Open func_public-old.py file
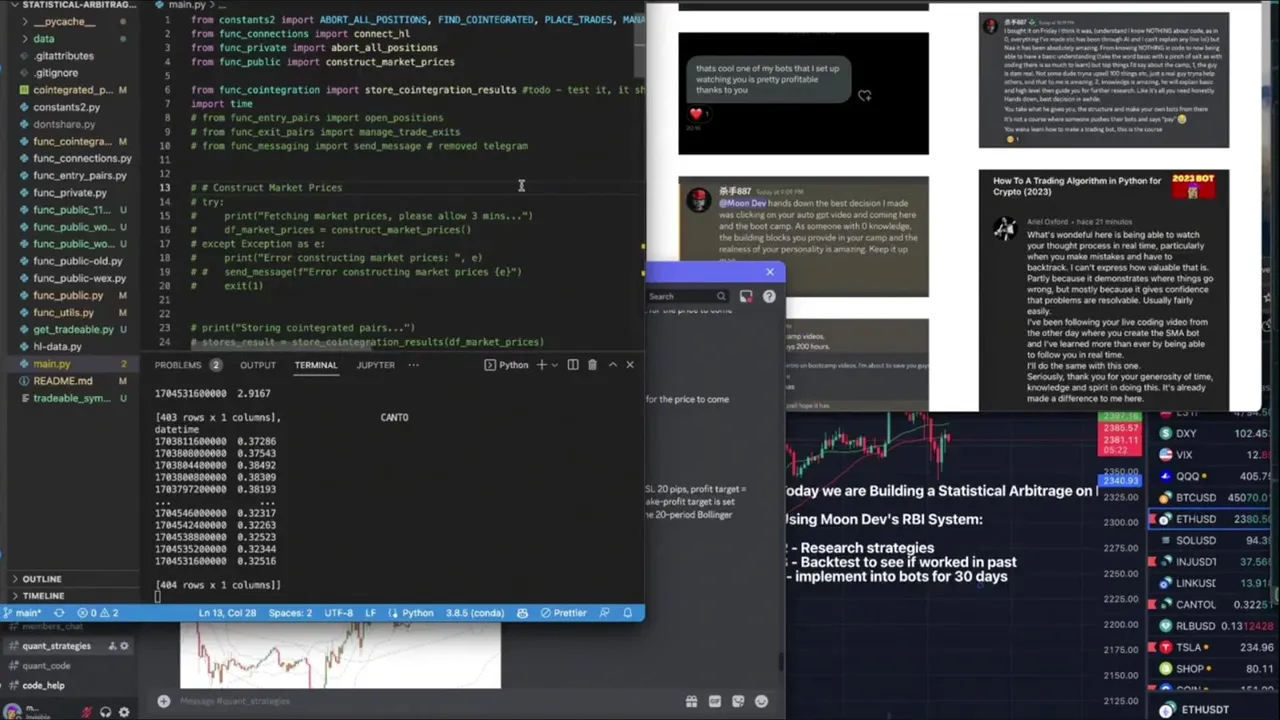1280x720 pixels. click(78, 261)
